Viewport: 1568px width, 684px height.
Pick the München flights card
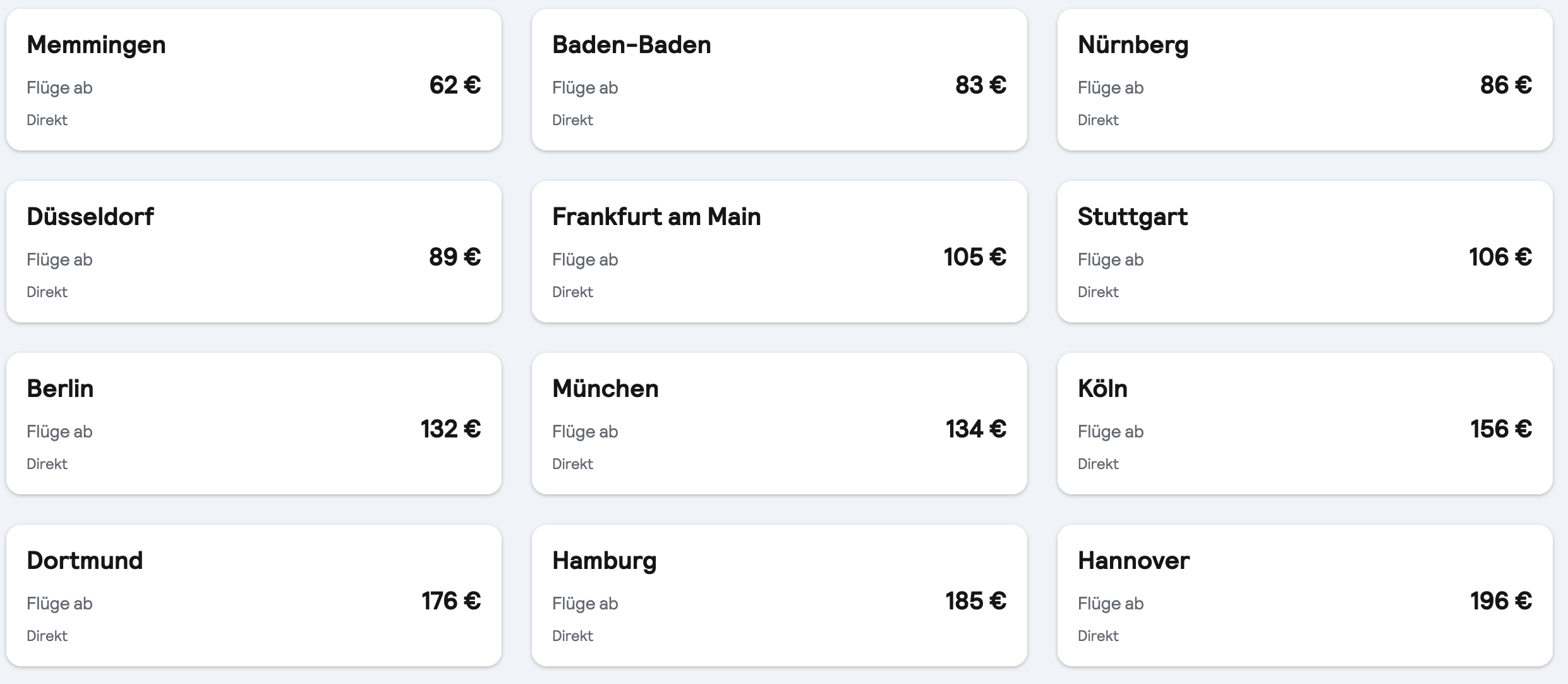point(779,424)
